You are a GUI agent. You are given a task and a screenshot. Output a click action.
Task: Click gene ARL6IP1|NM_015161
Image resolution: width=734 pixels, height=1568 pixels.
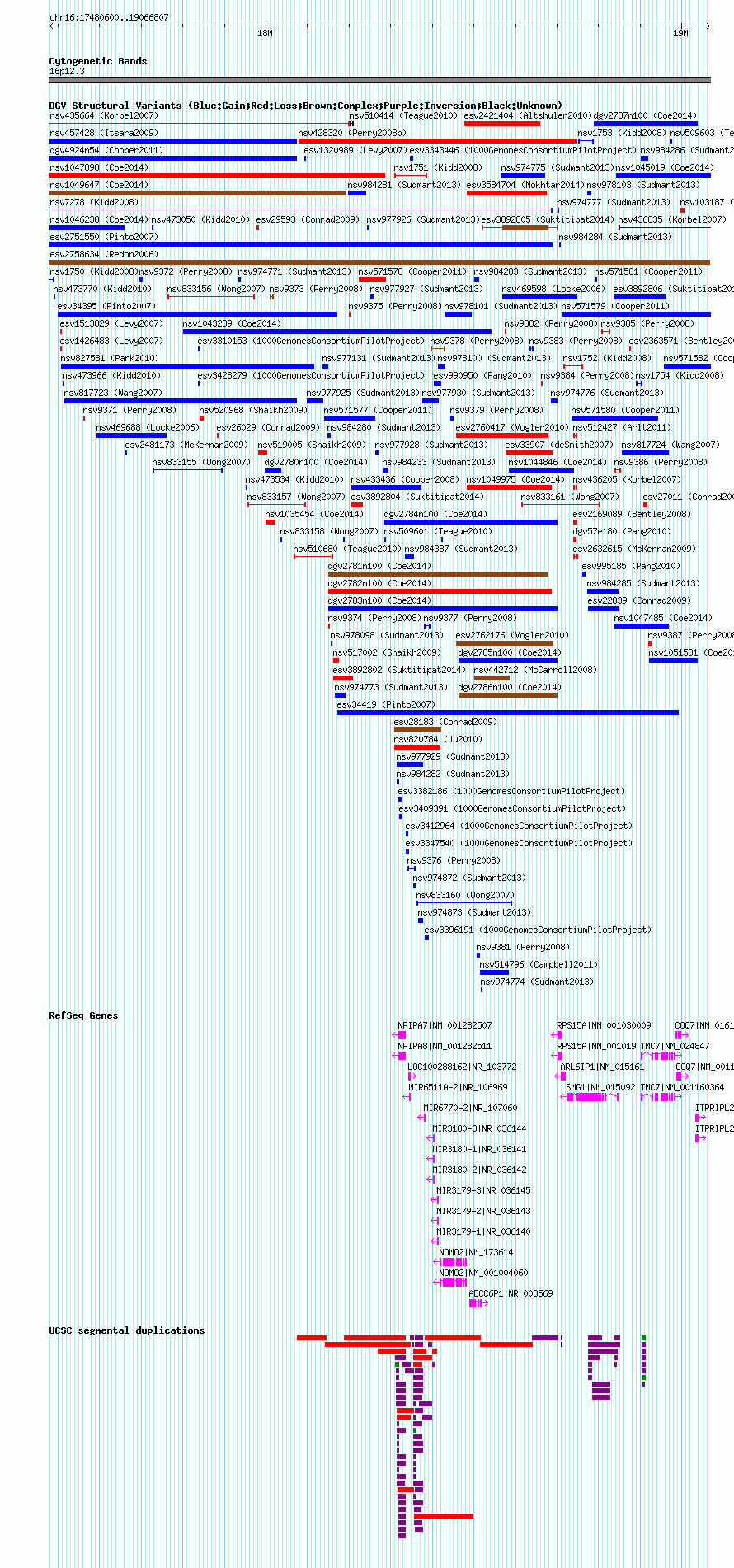(x=560, y=1076)
